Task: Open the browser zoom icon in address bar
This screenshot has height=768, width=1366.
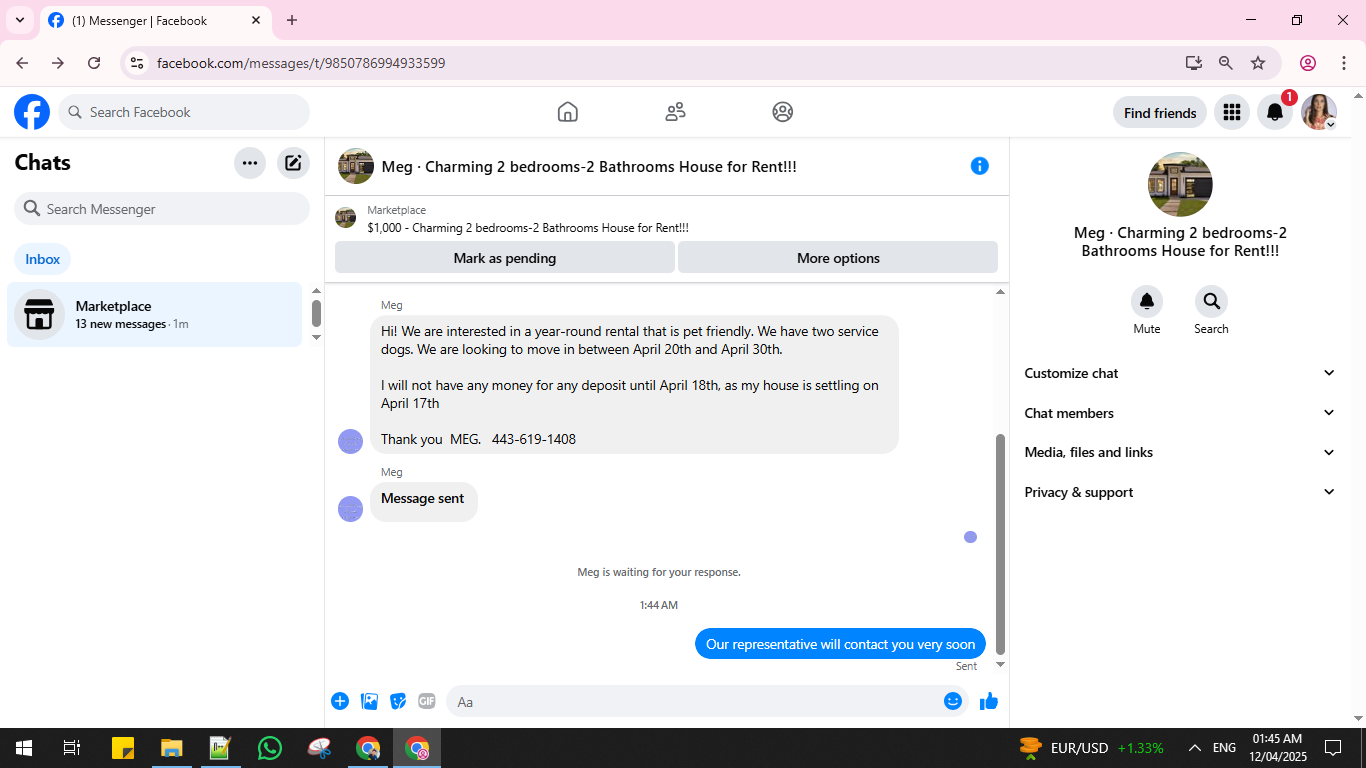Action: [x=1226, y=63]
